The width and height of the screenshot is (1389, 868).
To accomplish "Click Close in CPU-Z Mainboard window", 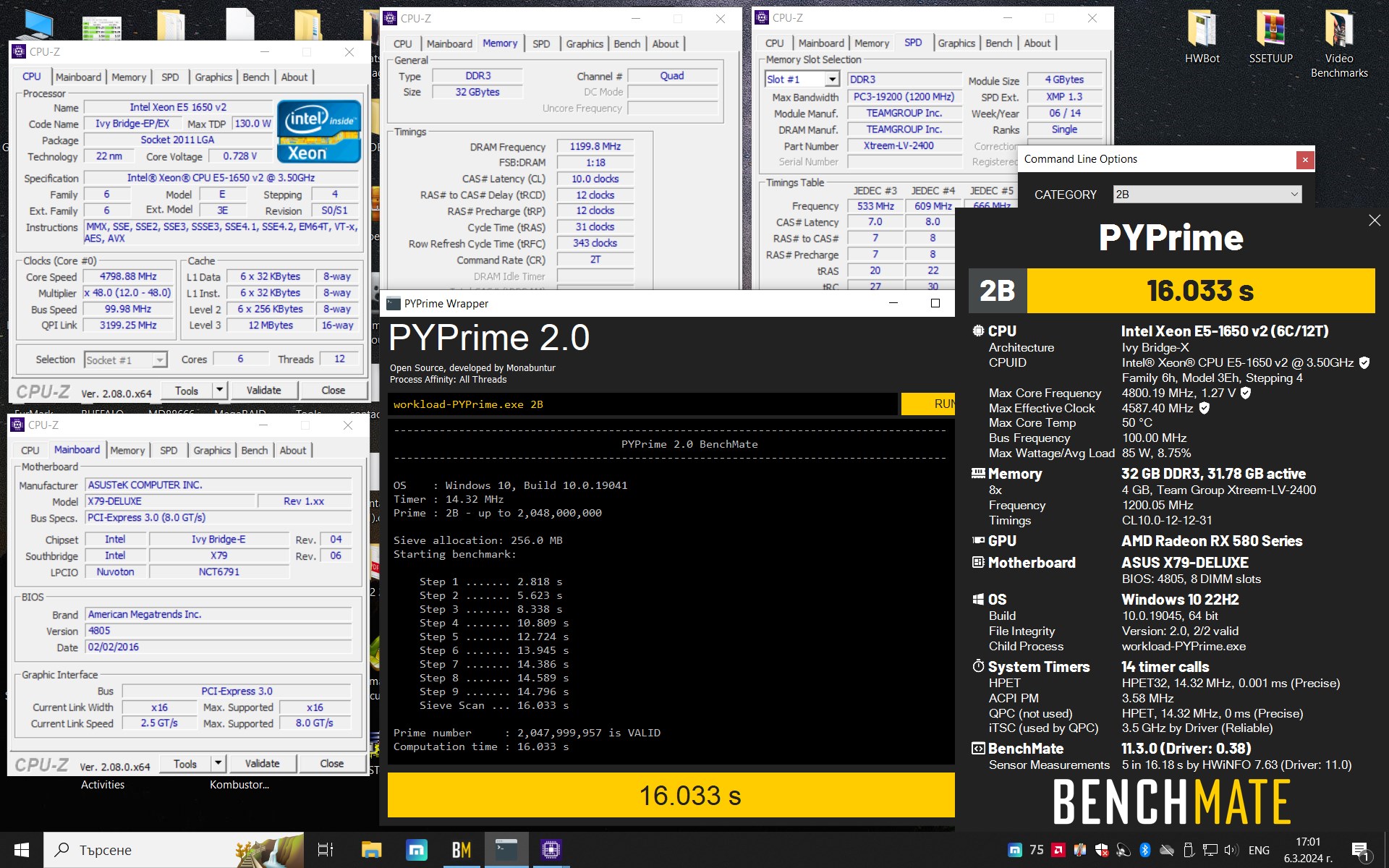I will click(x=332, y=763).
